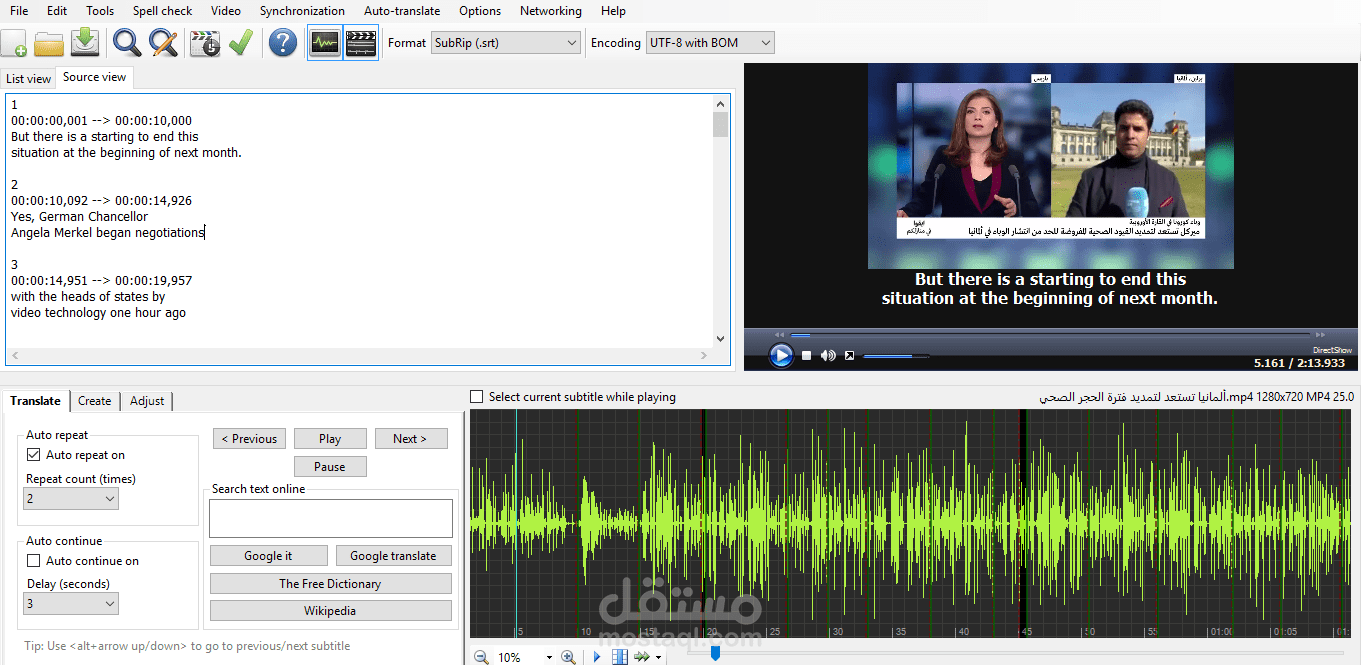
Task: Expand the playback speed arrow dropdown
Action: pos(658,658)
